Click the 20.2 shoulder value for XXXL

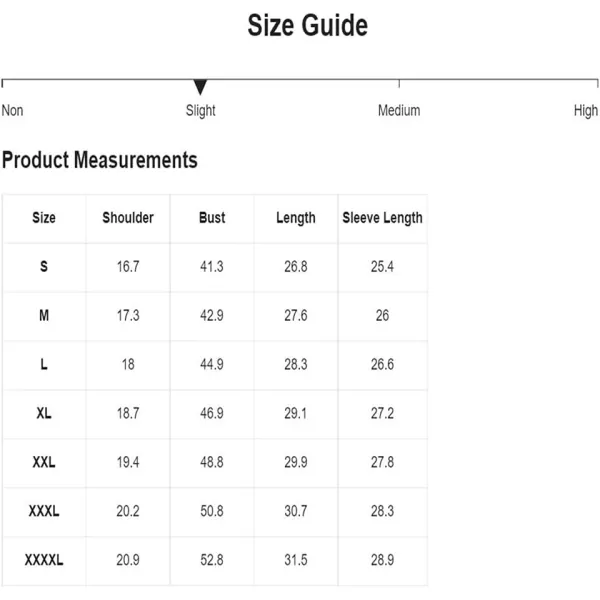[128, 511]
